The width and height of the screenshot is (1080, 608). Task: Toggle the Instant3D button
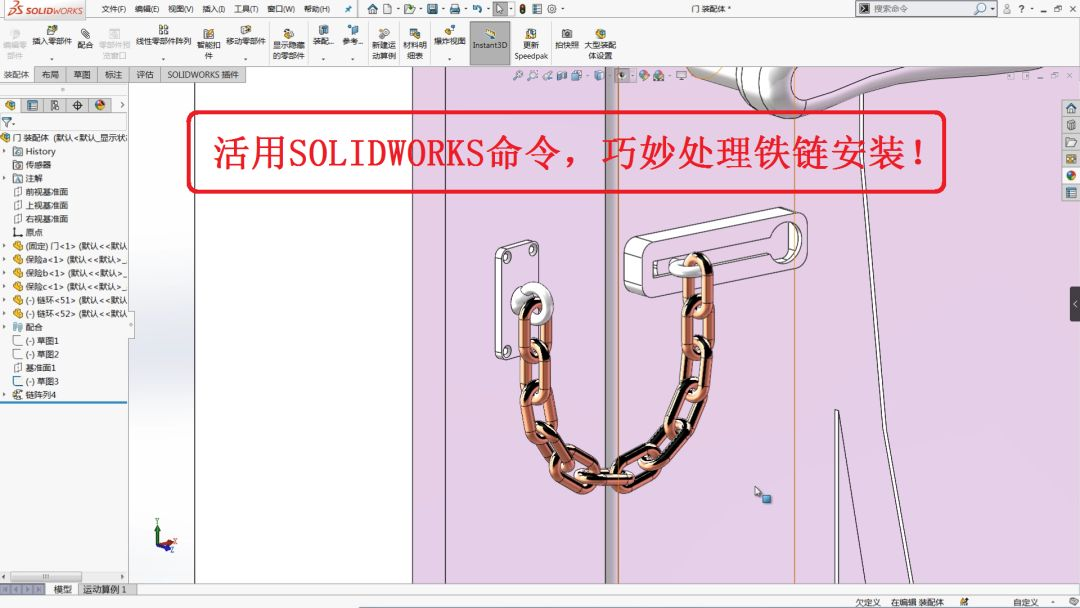click(x=490, y=43)
